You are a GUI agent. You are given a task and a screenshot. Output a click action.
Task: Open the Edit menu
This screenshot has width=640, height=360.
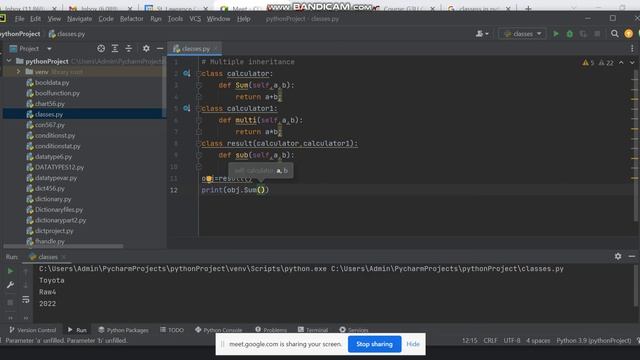(x=36, y=19)
